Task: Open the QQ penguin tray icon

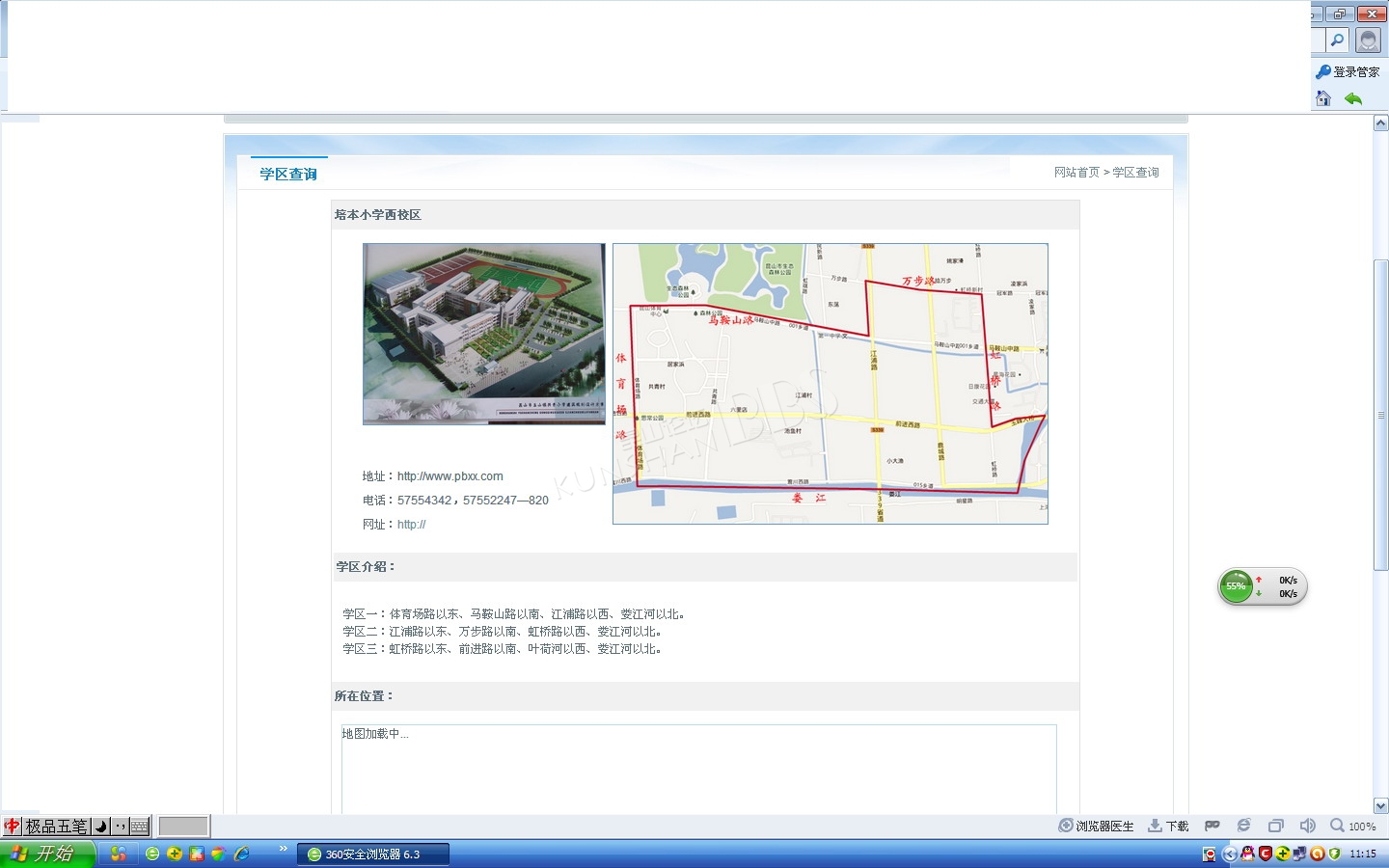Action: click(x=1248, y=854)
